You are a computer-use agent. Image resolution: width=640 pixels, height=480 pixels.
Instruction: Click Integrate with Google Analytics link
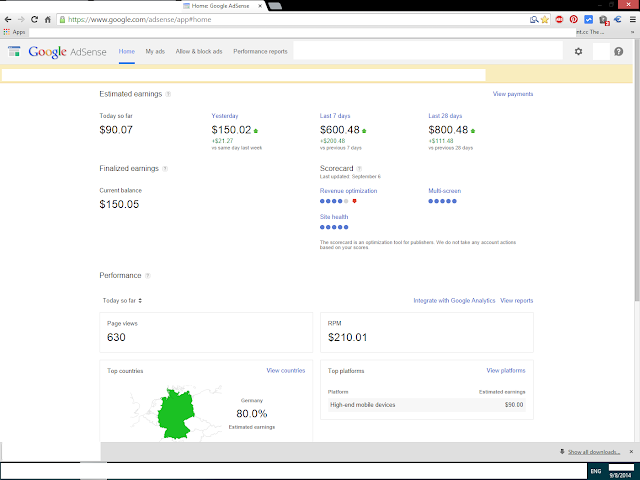454,300
